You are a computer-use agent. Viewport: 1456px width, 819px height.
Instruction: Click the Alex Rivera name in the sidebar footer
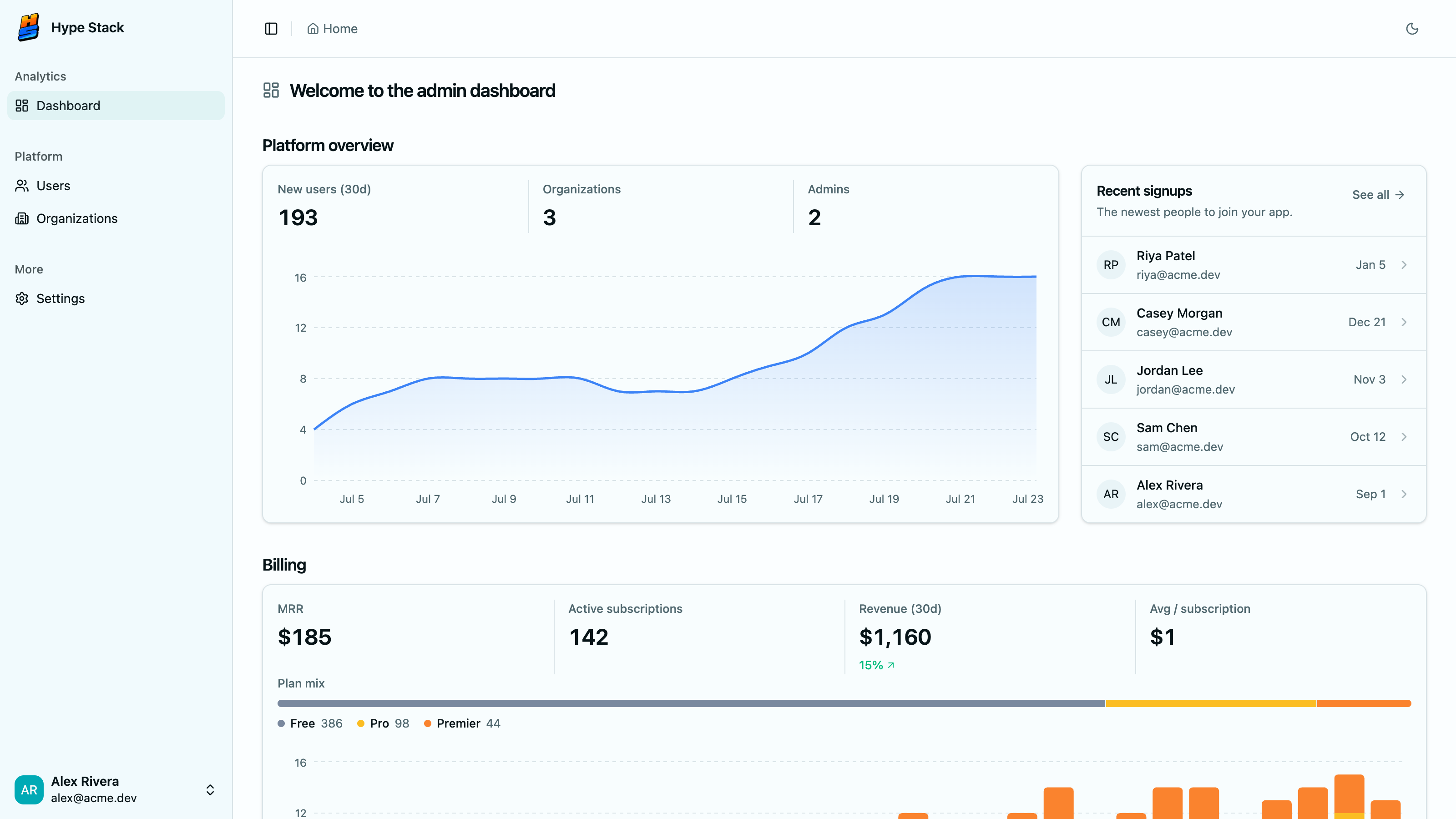[x=85, y=781]
